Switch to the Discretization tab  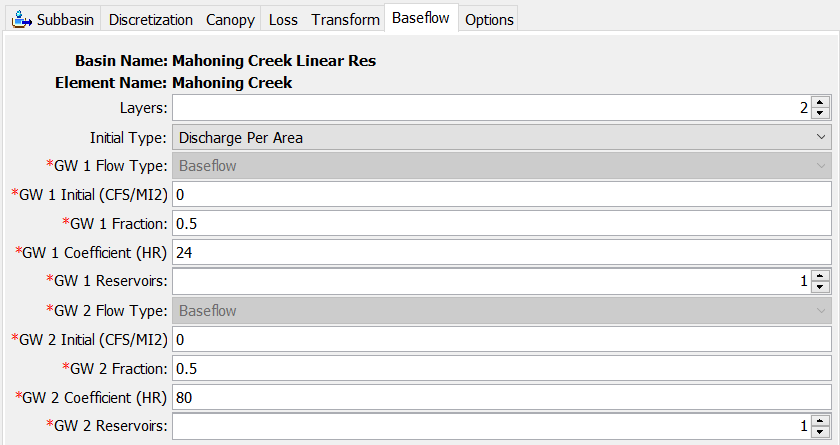[x=151, y=19]
